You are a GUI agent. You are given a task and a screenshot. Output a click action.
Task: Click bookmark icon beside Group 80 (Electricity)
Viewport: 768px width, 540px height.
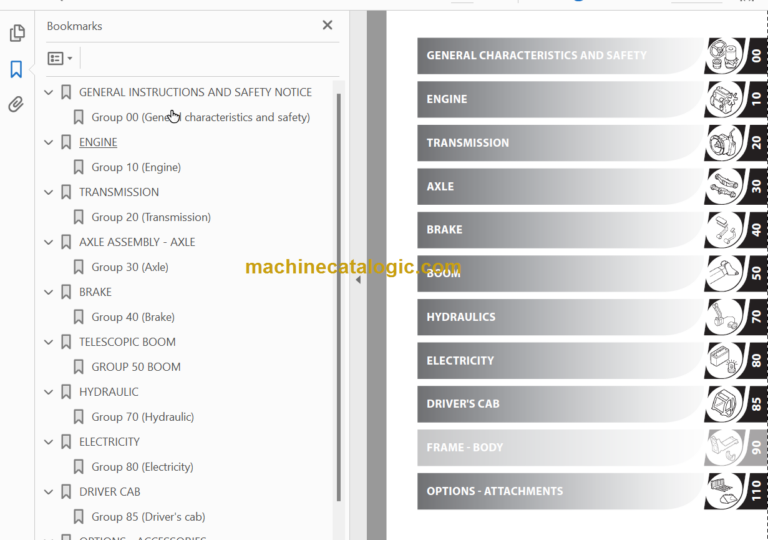point(78,467)
